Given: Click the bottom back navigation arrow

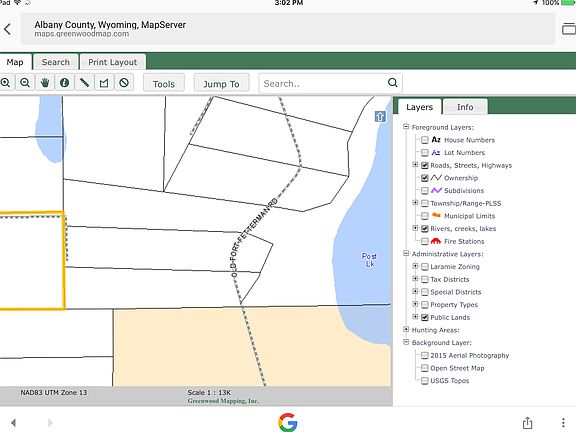Looking at the screenshot, I should [13, 422].
